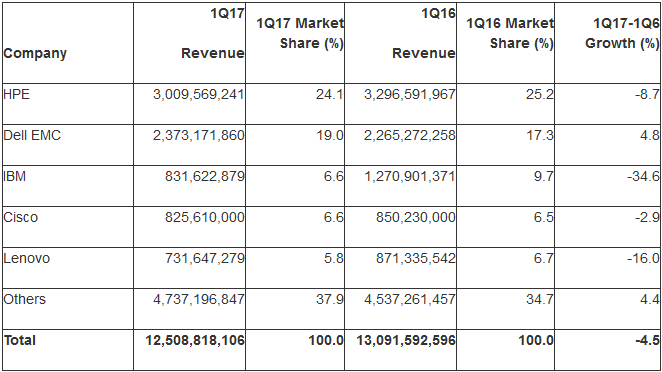The height and width of the screenshot is (372, 662).
Task: Click the 1Q16 Market Share (%) header
Action: pos(510,33)
